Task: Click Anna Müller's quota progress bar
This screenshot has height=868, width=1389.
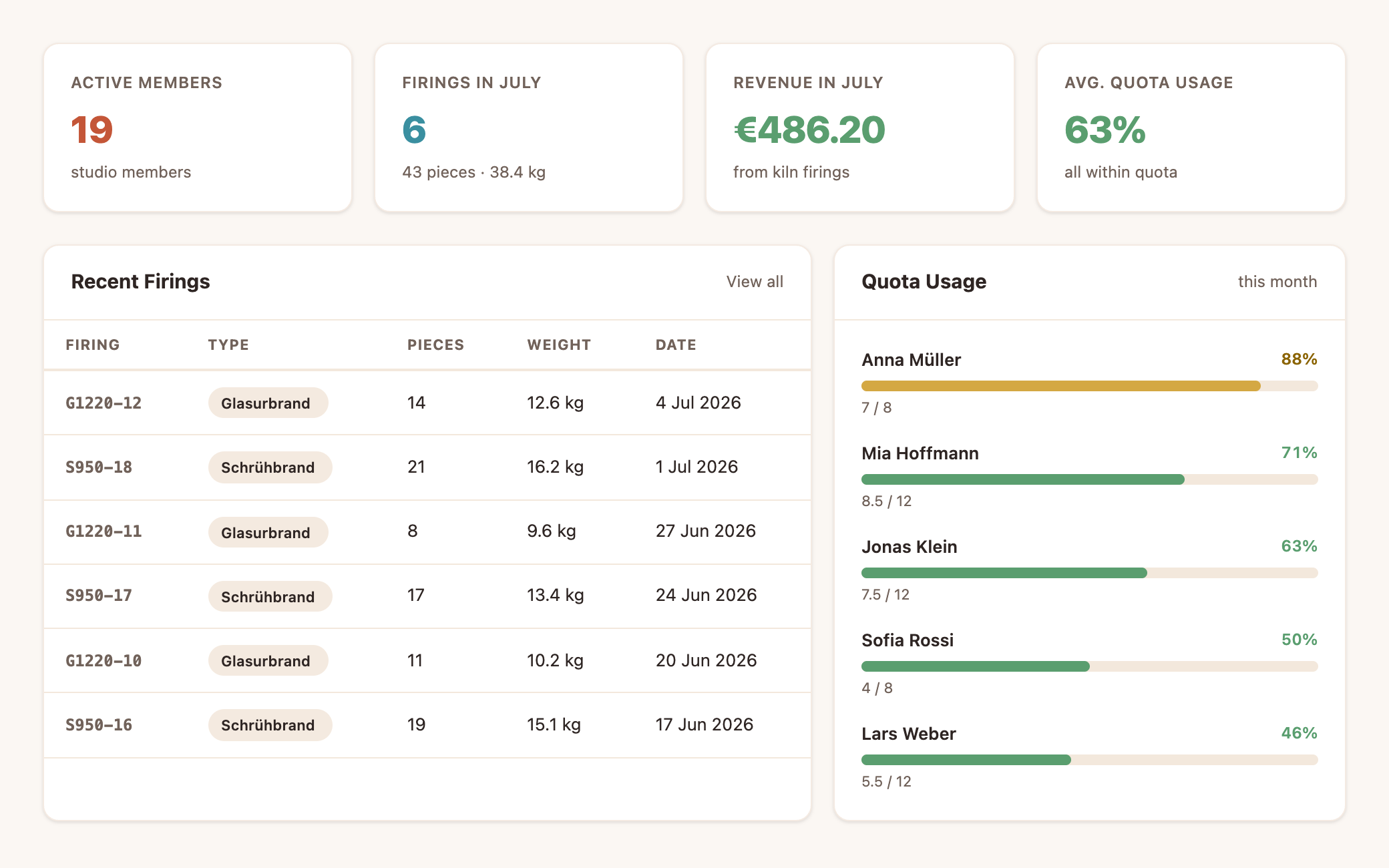Action: [1089, 386]
